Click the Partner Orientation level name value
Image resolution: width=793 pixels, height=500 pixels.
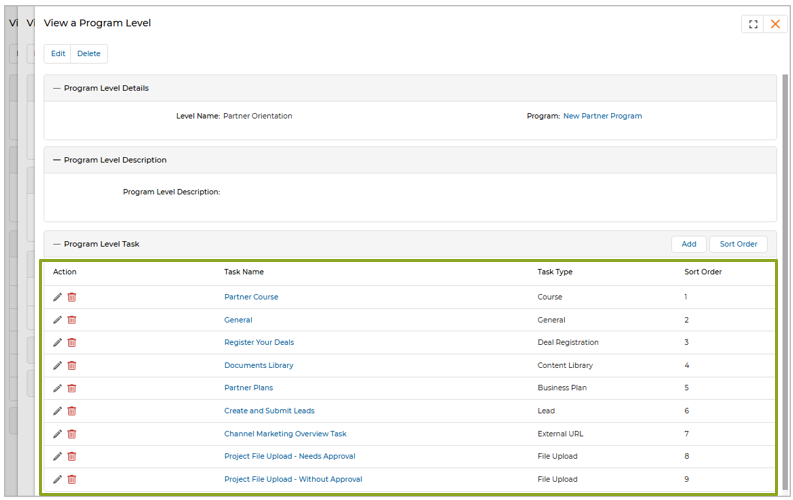(257, 116)
